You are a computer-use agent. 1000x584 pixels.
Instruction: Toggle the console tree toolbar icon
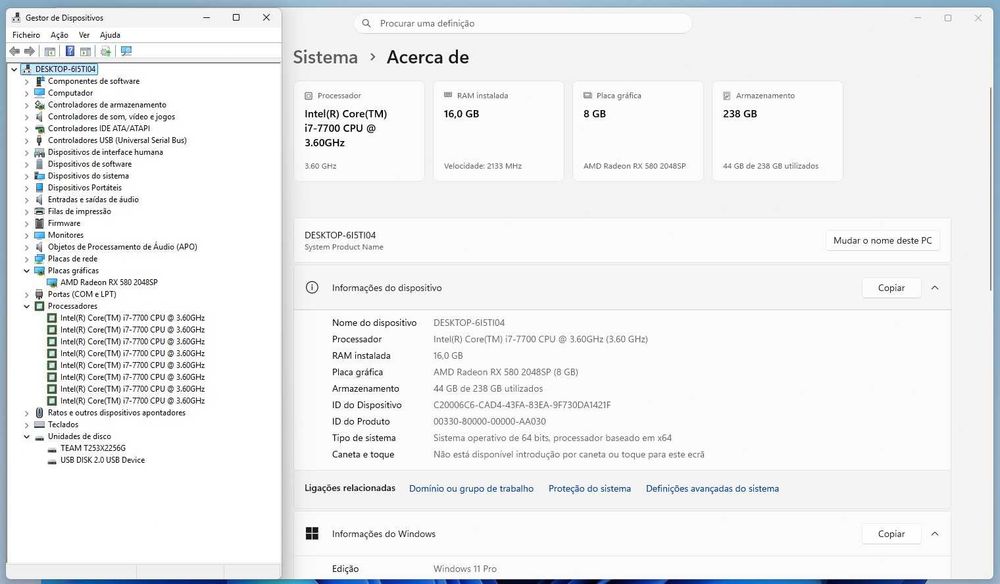(x=50, y=51)
